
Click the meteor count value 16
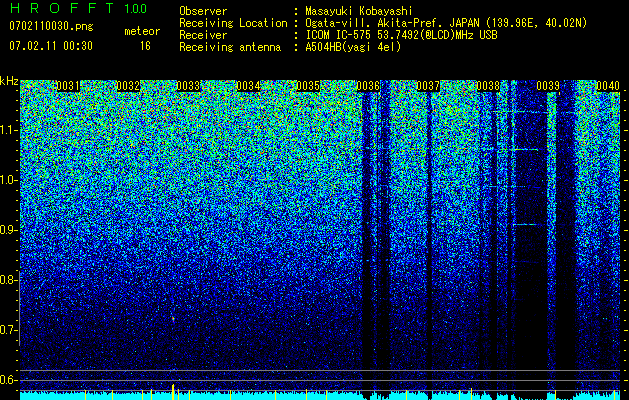pyautogui.click(x=145, y=46)
